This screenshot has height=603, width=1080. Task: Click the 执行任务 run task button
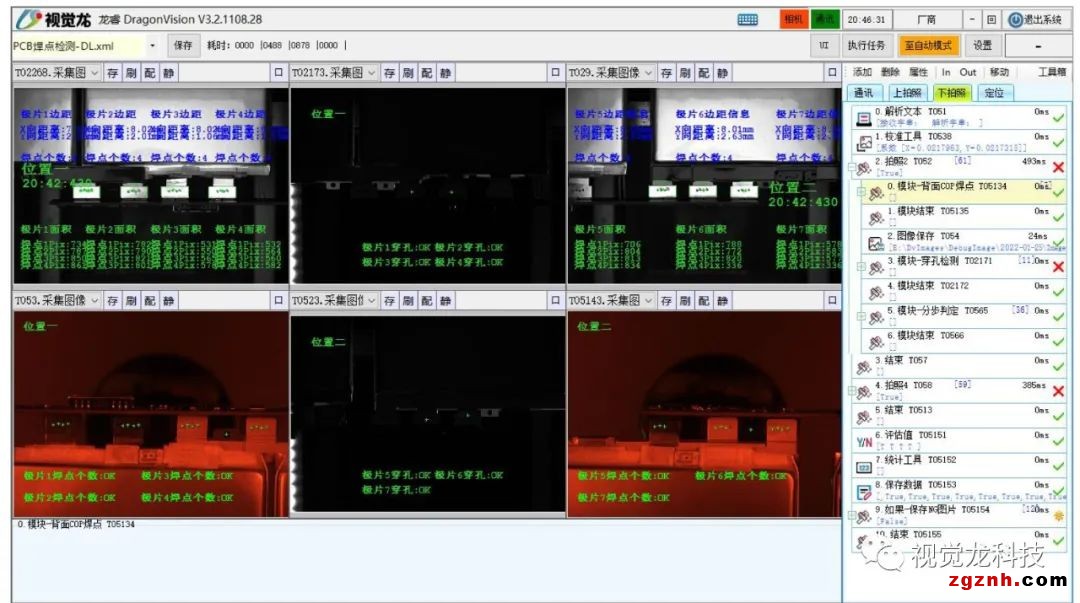click(866, 45)
